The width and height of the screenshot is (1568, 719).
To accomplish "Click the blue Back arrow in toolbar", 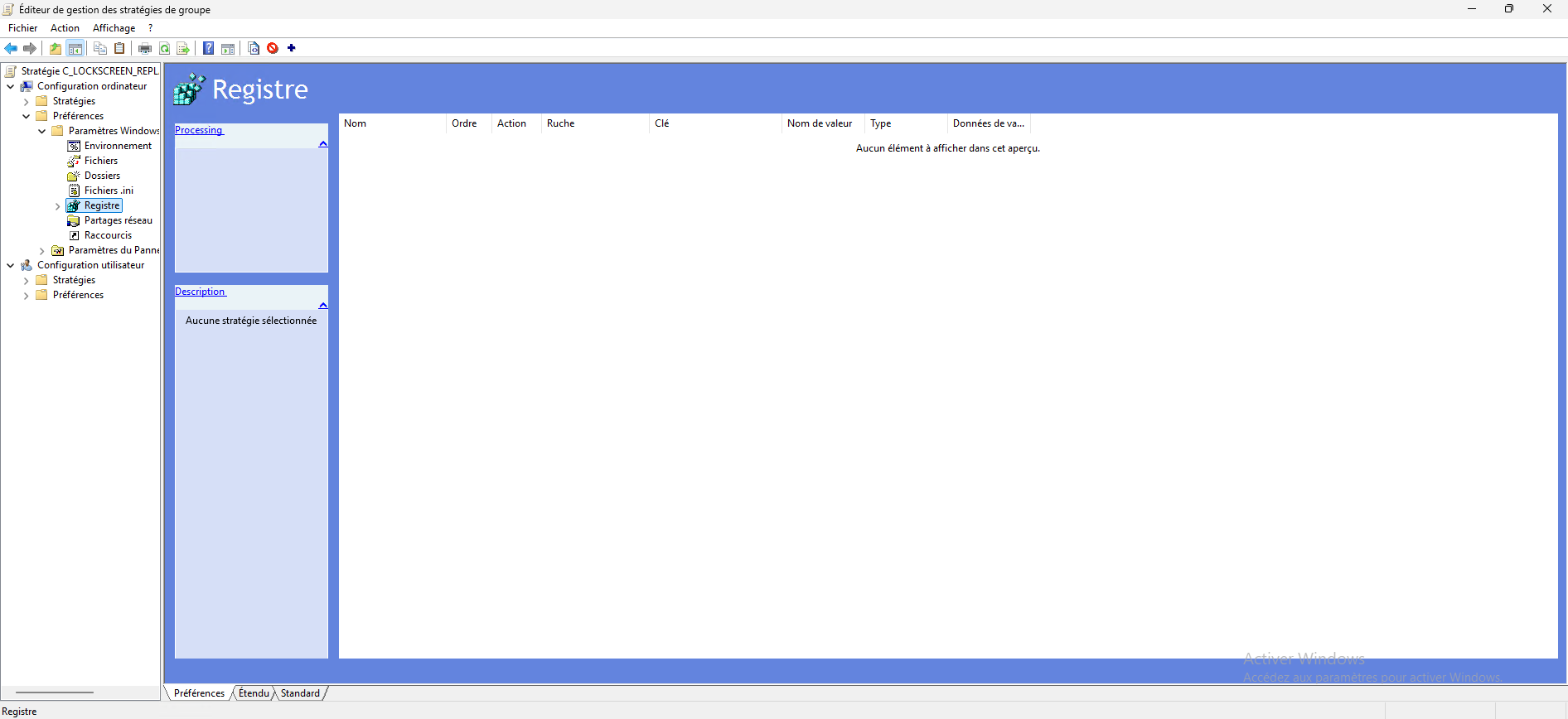I will [11, 48].
